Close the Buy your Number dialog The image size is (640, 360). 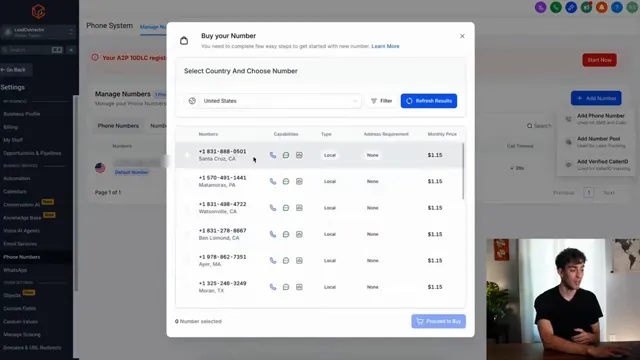tap(462, 36)
